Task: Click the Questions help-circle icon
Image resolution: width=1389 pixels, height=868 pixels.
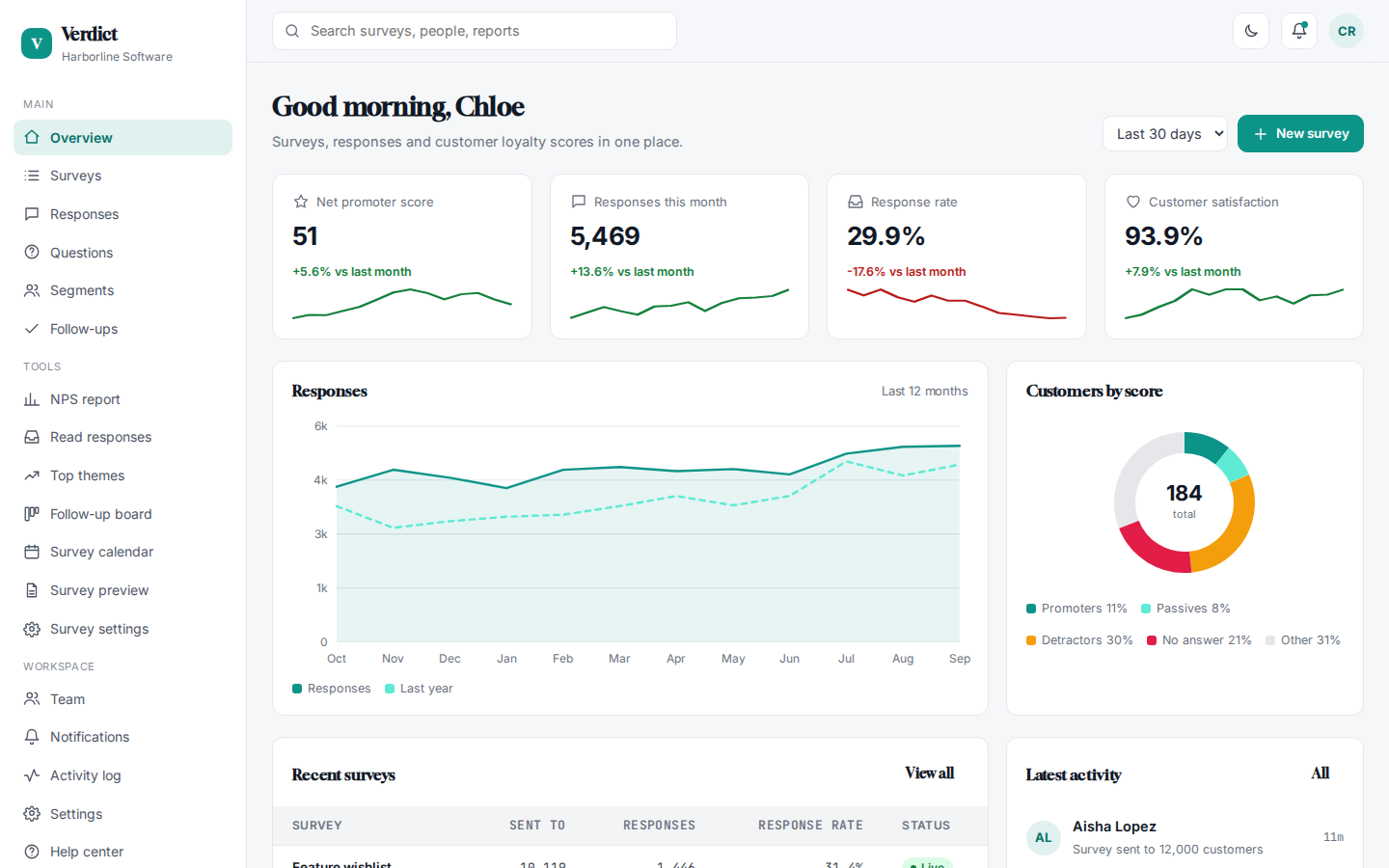Action: (x=32, y=253)
